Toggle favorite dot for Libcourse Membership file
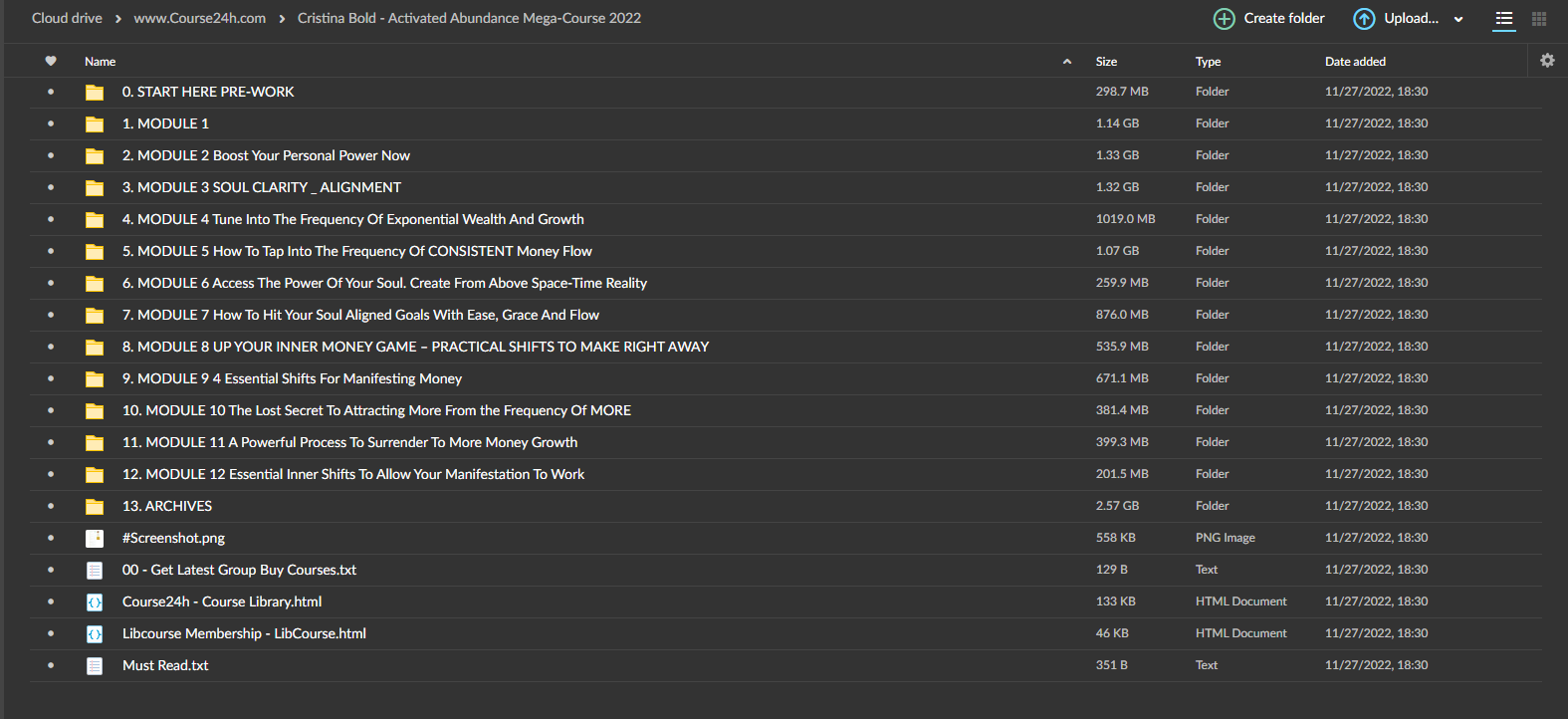 [51, 633]
